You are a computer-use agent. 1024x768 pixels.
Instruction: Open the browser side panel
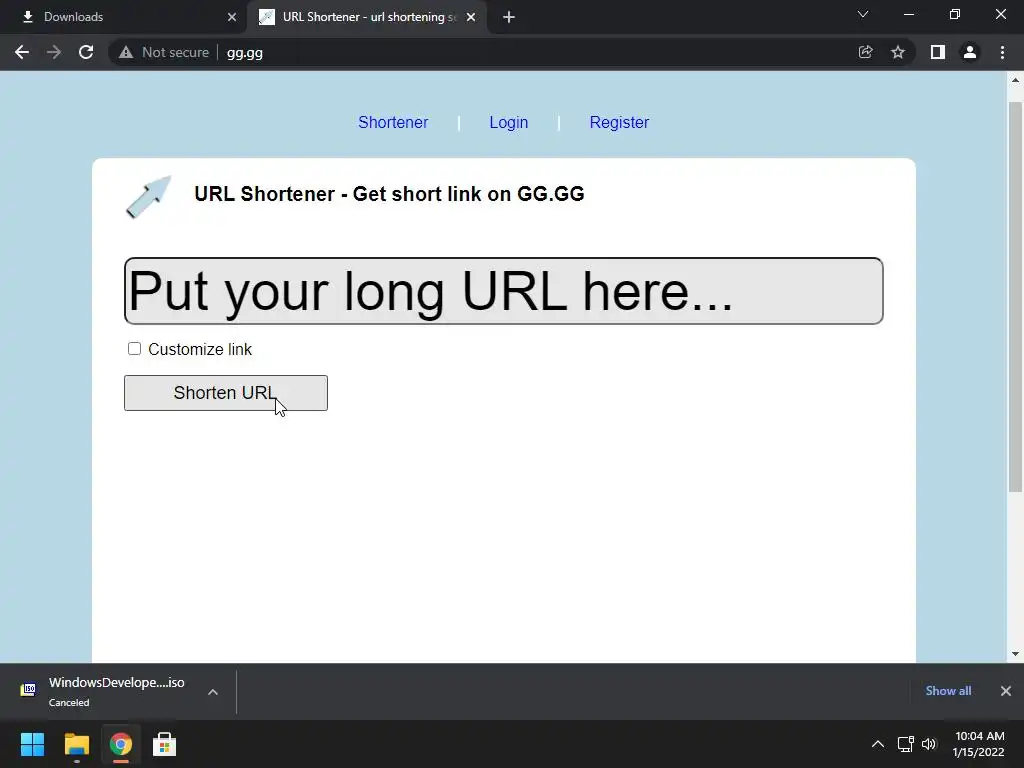(938, 52)
